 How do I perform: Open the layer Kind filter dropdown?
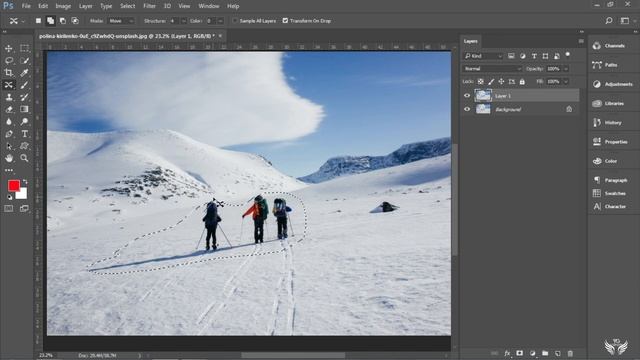[x=483, y=56]
